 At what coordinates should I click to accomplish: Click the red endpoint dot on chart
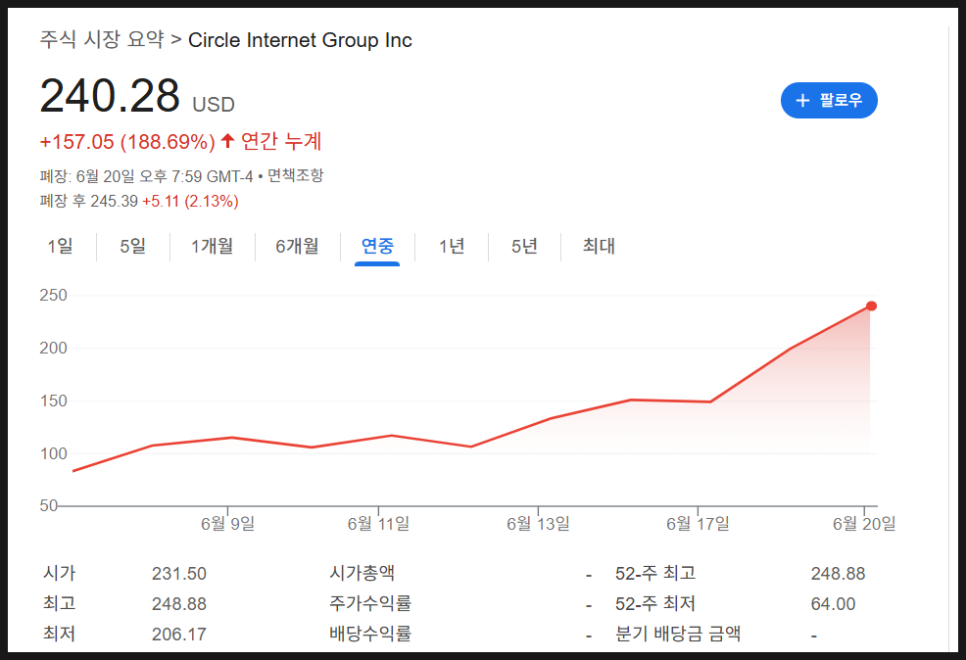tap(871, 306)
